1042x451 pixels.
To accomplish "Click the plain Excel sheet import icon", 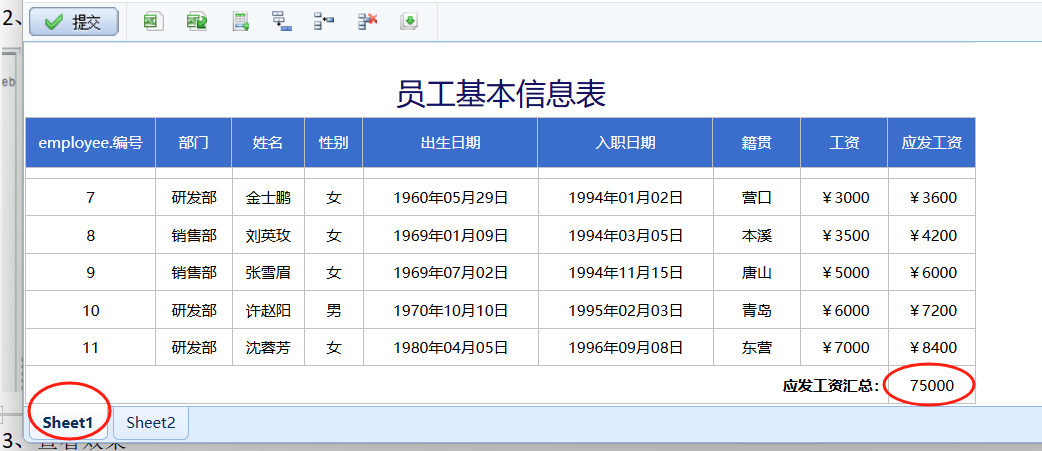I will (x=153, y=22).
